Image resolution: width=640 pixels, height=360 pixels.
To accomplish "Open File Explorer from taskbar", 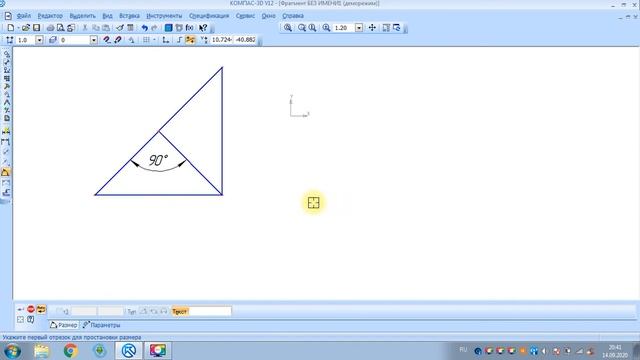I will coord(41,351).
